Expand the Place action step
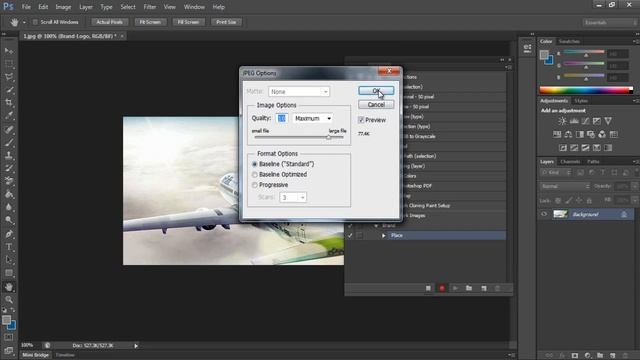 coord(384,236)
